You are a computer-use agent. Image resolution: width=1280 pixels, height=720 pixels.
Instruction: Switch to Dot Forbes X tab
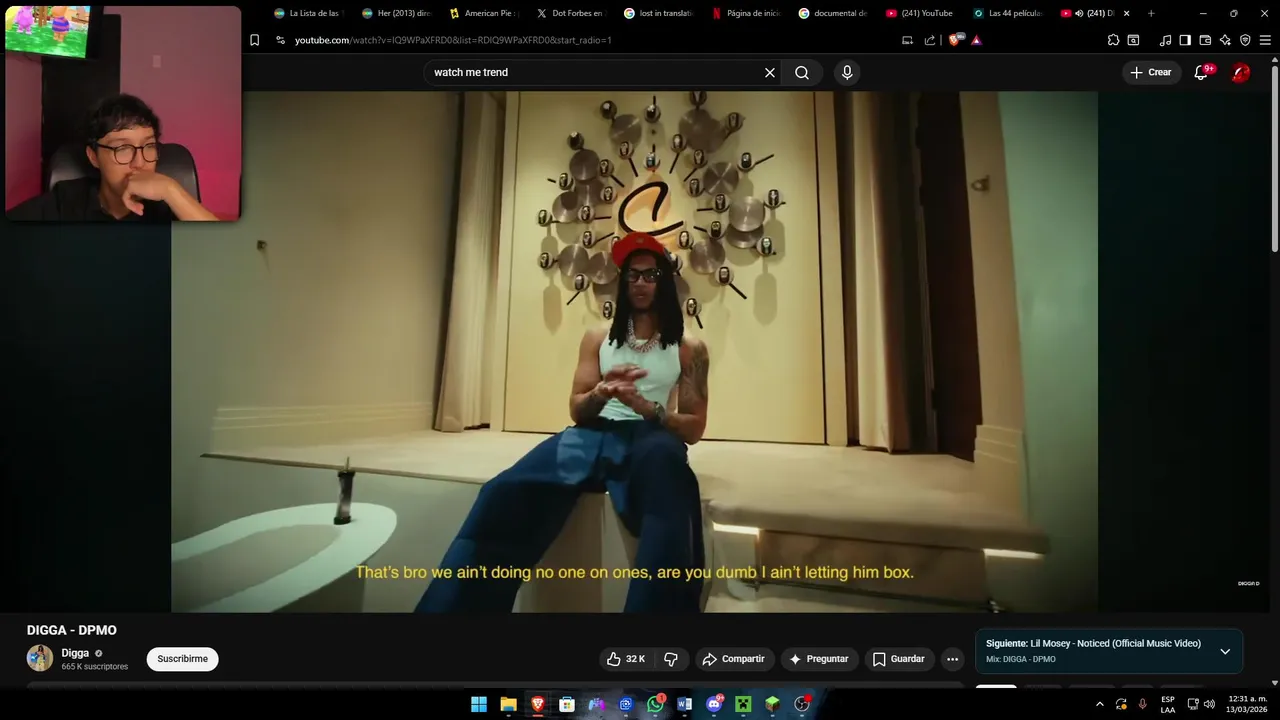[570, 13]
